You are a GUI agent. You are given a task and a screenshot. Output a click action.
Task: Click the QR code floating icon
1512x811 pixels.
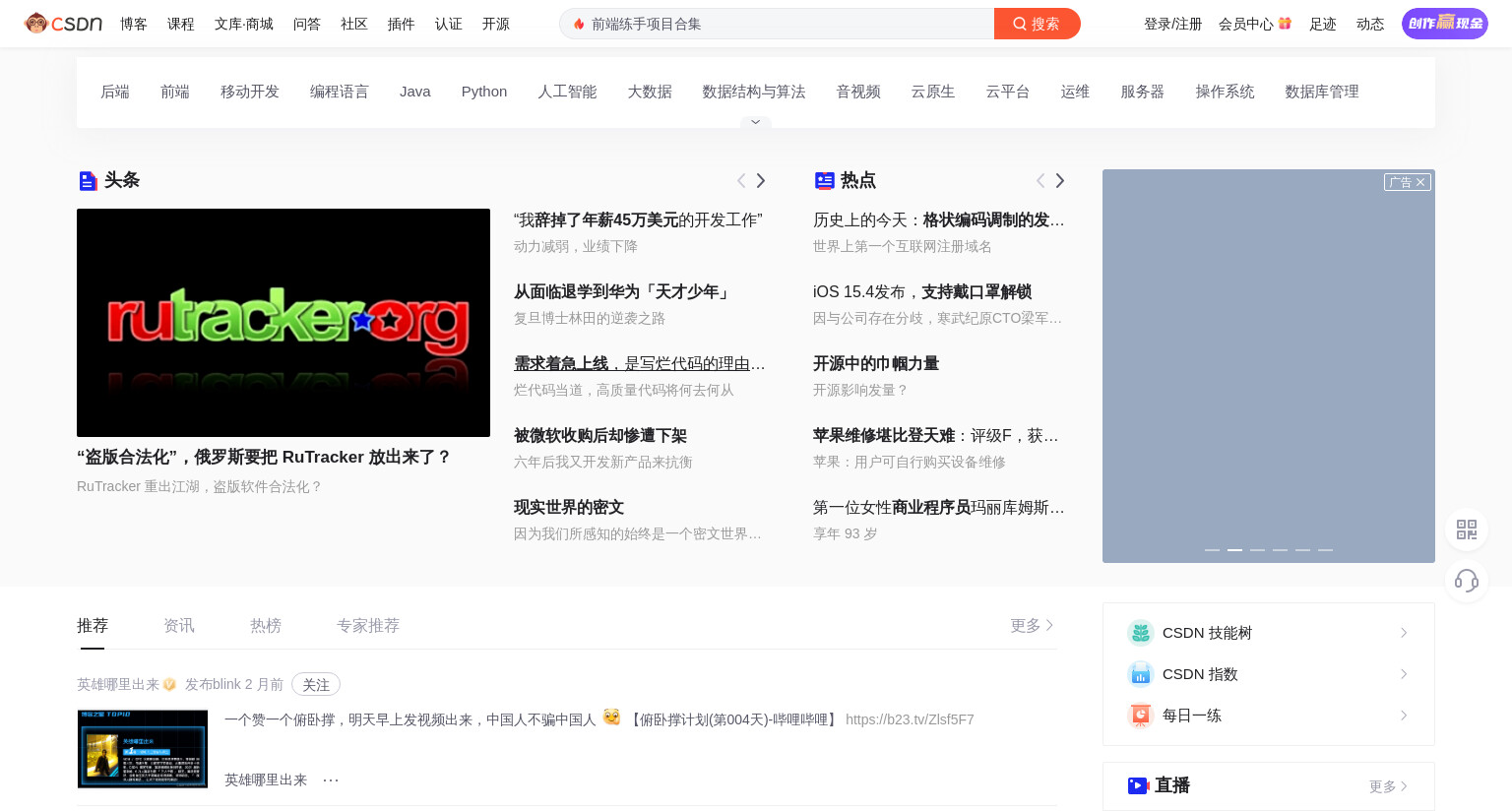[x=1467, y=530]
